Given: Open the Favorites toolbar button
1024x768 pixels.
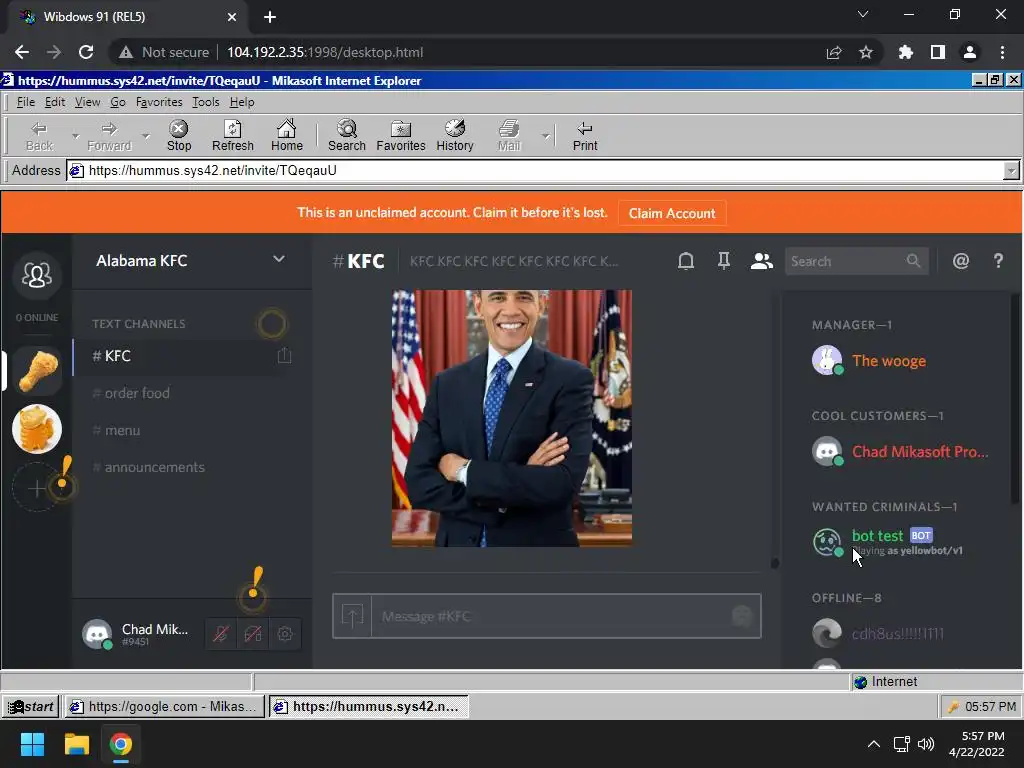Looking at the screenshot, I should tap(400, 136).
